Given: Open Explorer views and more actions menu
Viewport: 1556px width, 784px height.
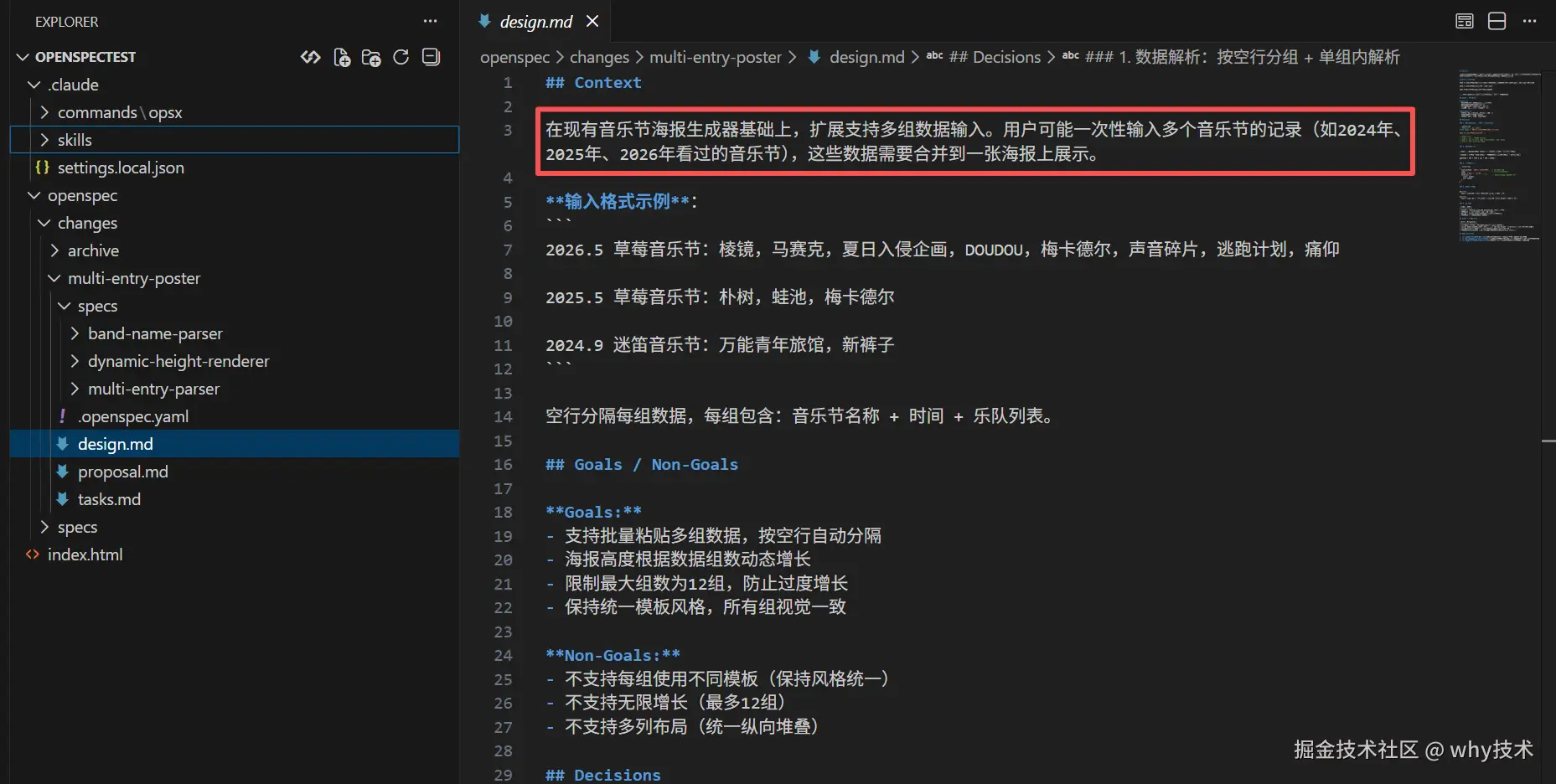Looking at the screenshot, I should point(430,22).
